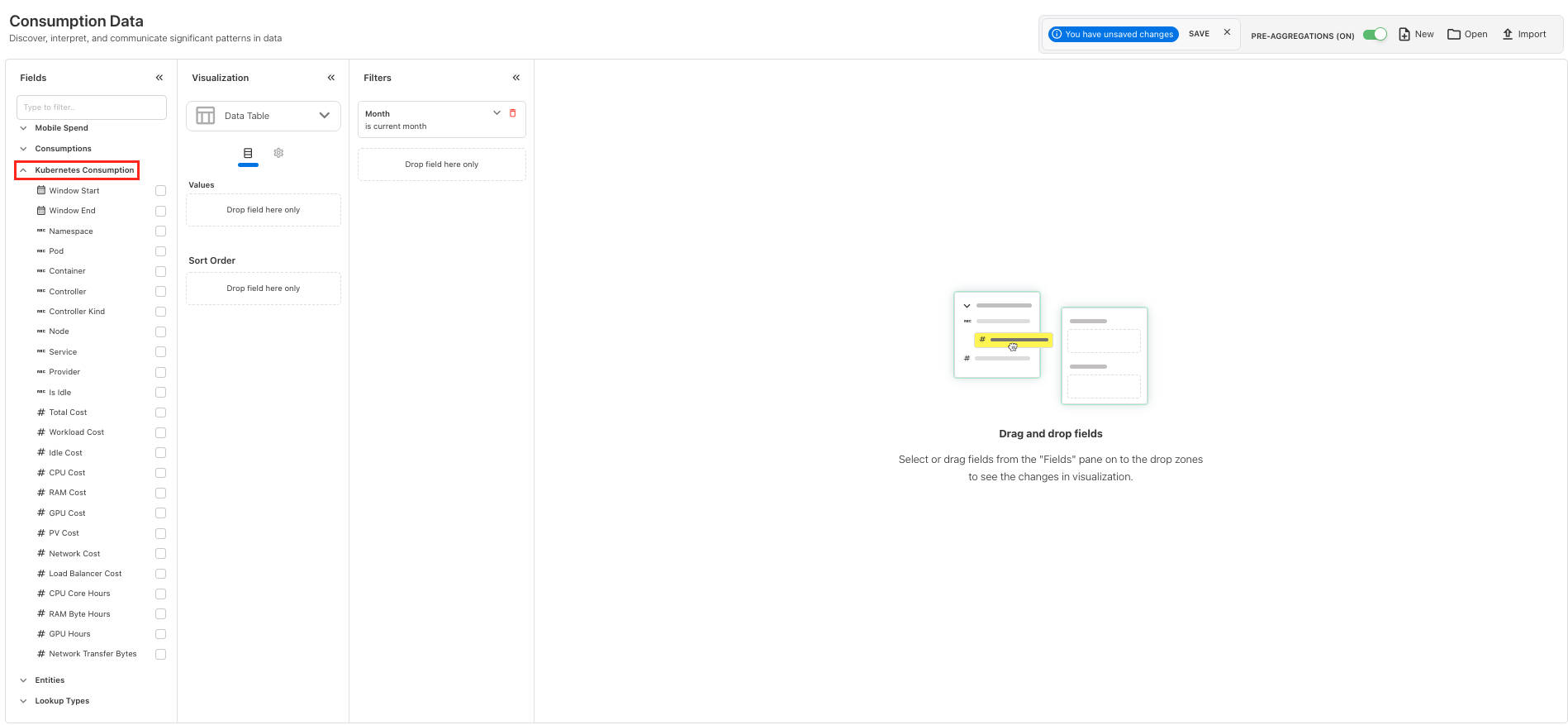Open the visualization settings gear tab
This screenshot has height=725, width=1568.
[278, 153]
